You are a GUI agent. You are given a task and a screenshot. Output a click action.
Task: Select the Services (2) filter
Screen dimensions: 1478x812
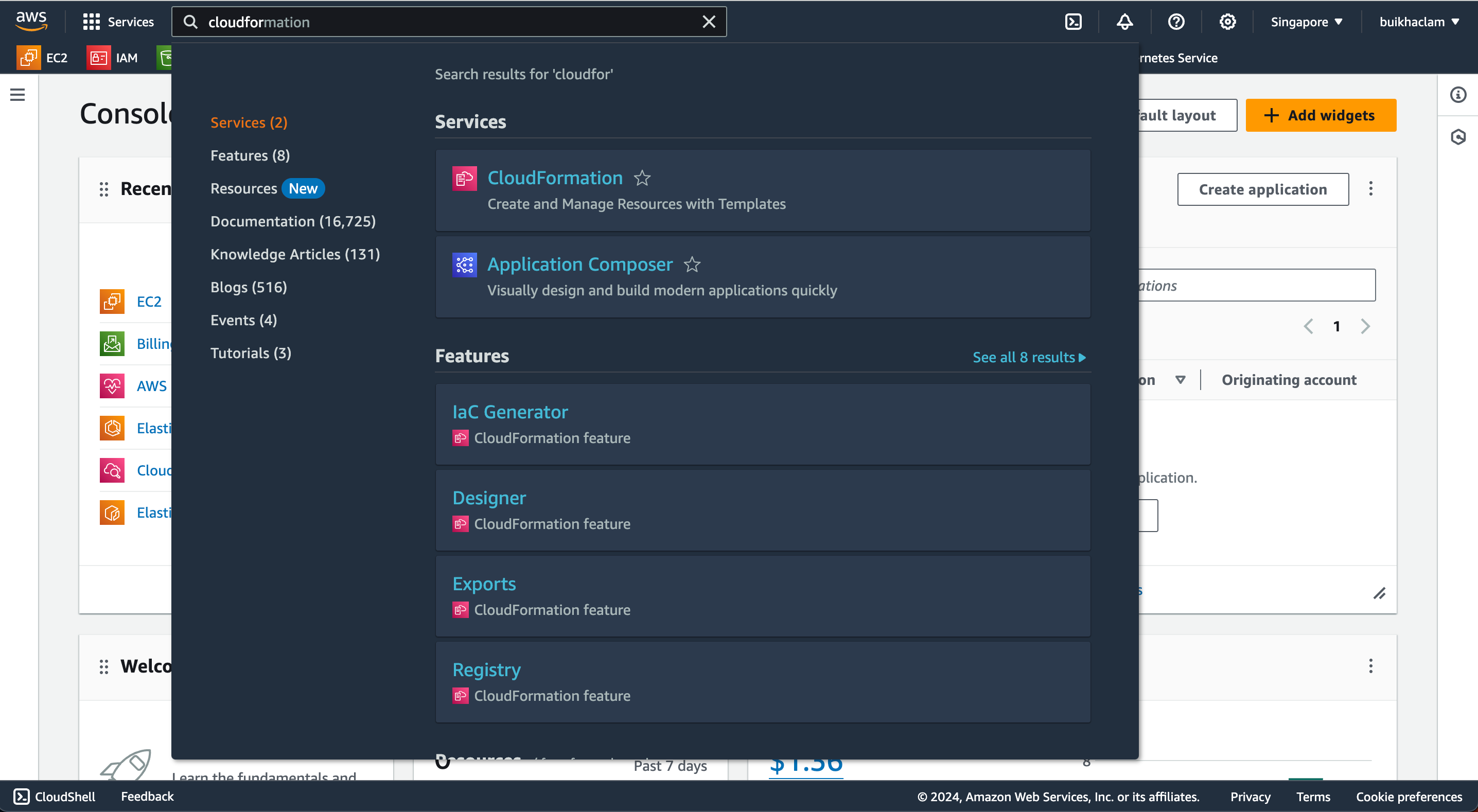tap(249, 122)
